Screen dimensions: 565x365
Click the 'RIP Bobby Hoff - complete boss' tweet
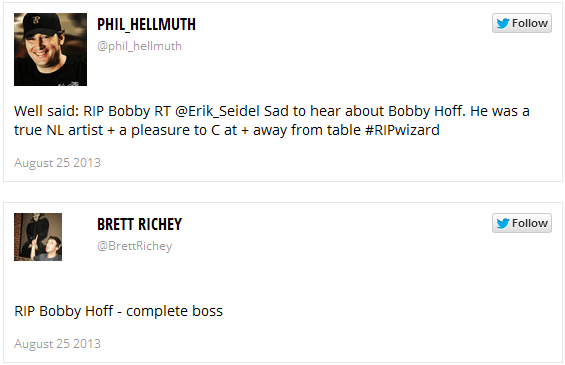pos(119,311)
